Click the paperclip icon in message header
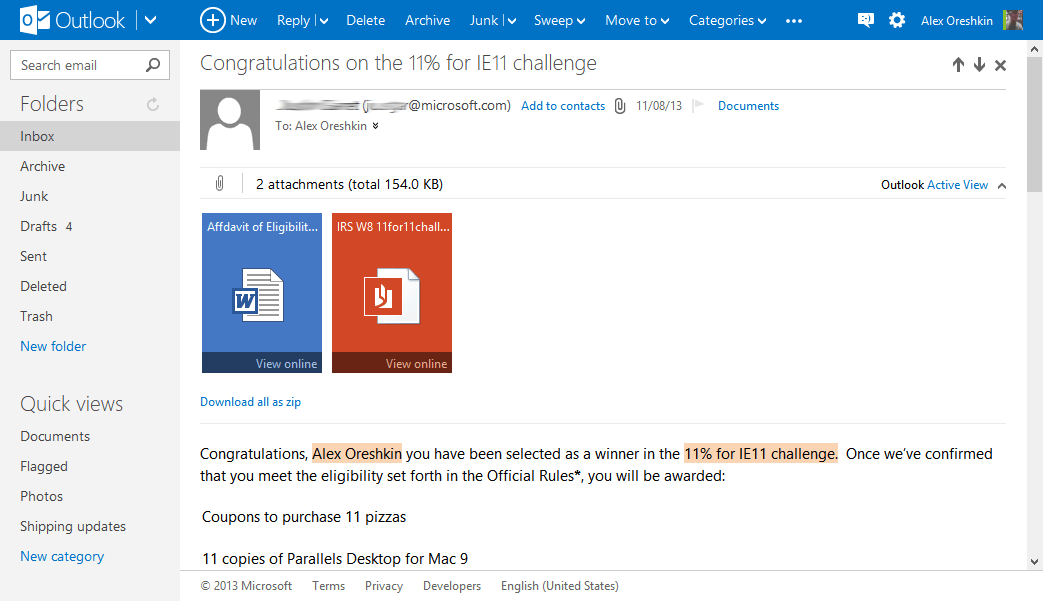Screen dimensions: 1043x601 point(620,106)
